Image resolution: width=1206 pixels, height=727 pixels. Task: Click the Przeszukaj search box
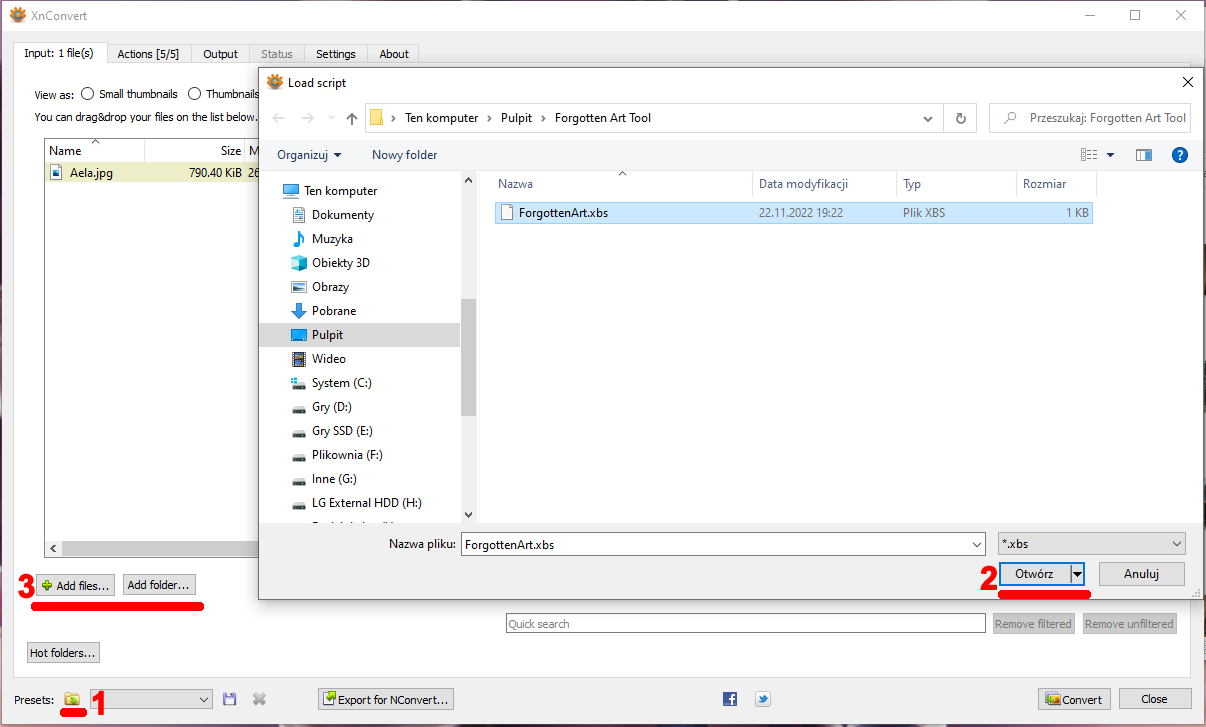click(x=1091, y=118)
